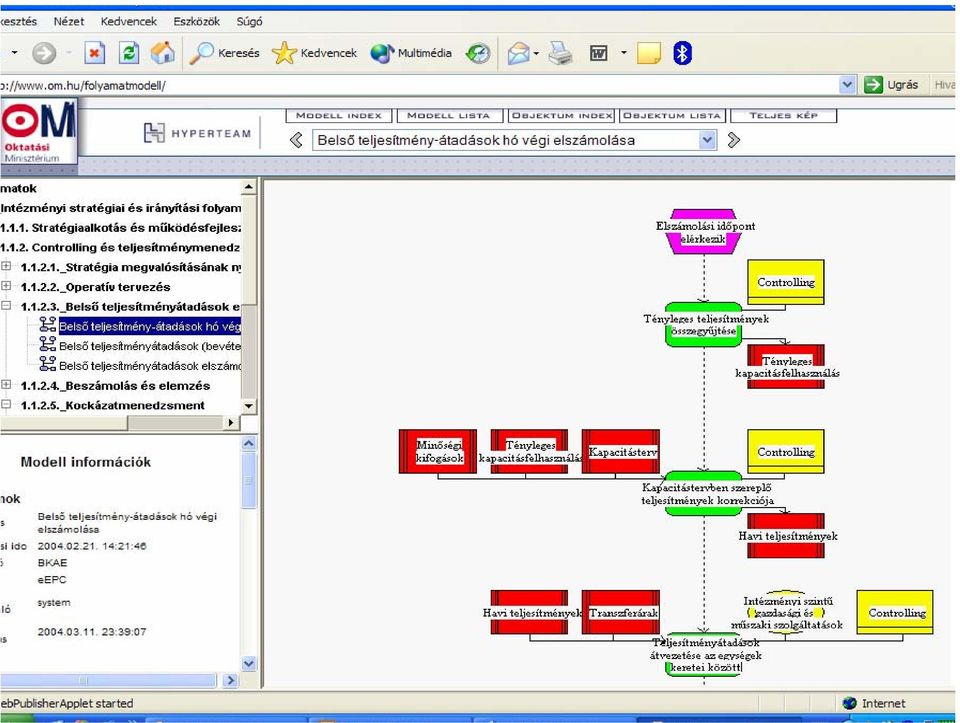The image size is (960, 723).
Task: Click the Ugrás go button
Action: pyautogui.click(x=891, y=85)
